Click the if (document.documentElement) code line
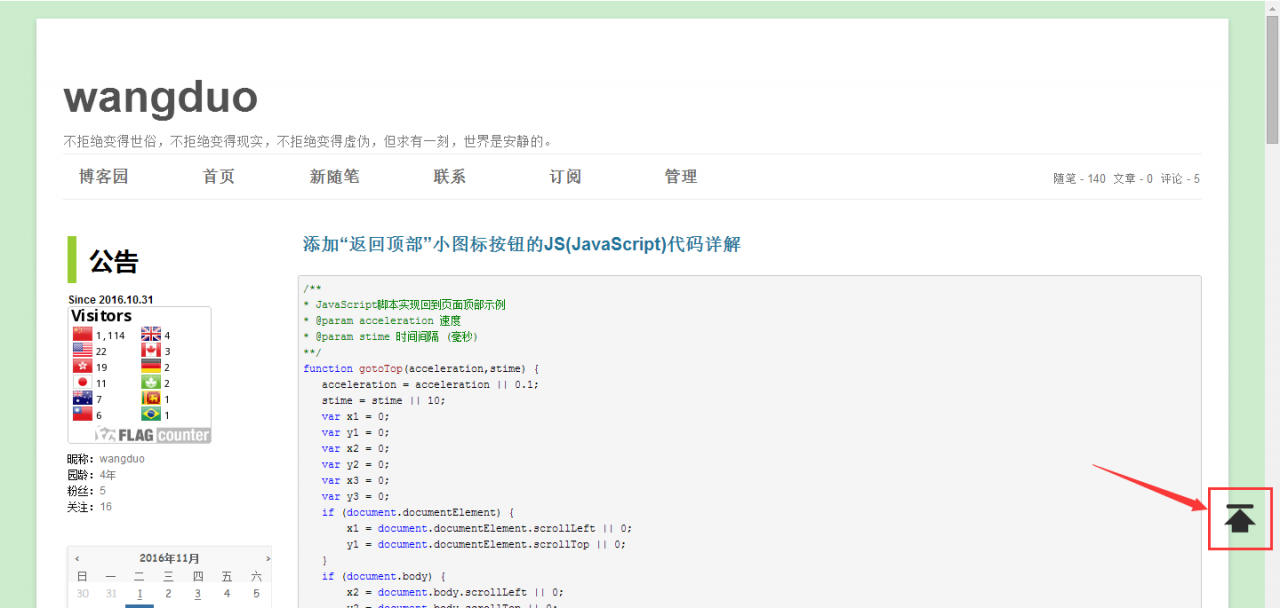The image size is (1280, 608). tap(418, 512)
